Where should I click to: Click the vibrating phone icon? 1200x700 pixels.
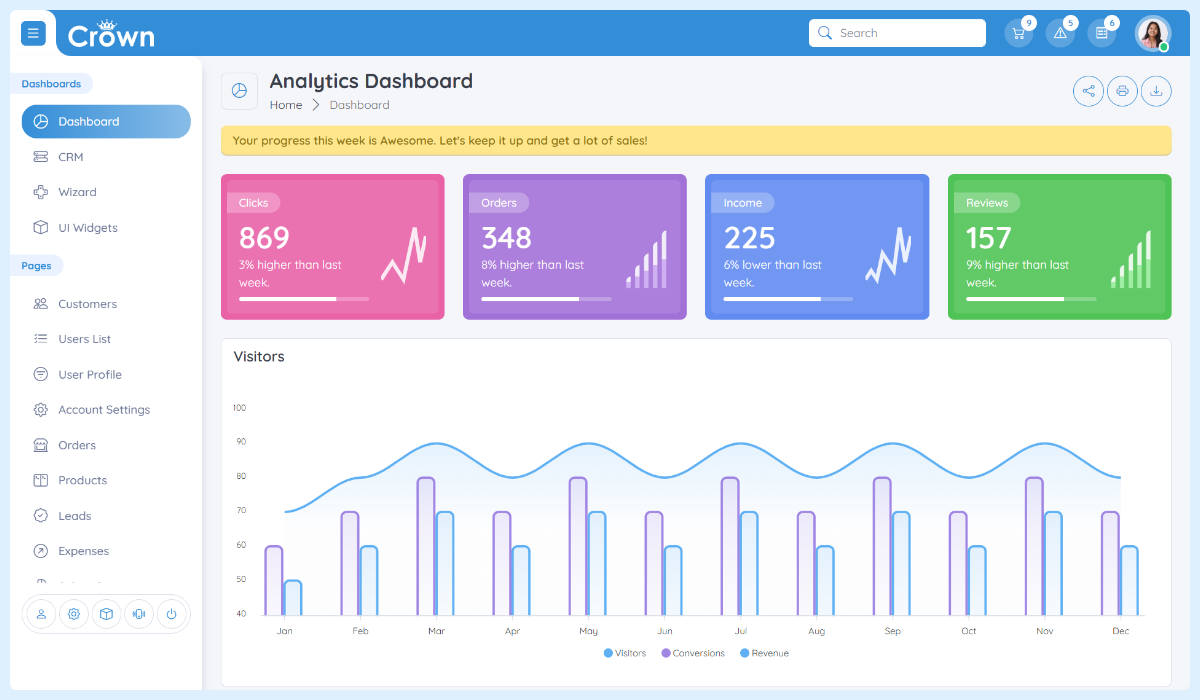pos(138,614)
